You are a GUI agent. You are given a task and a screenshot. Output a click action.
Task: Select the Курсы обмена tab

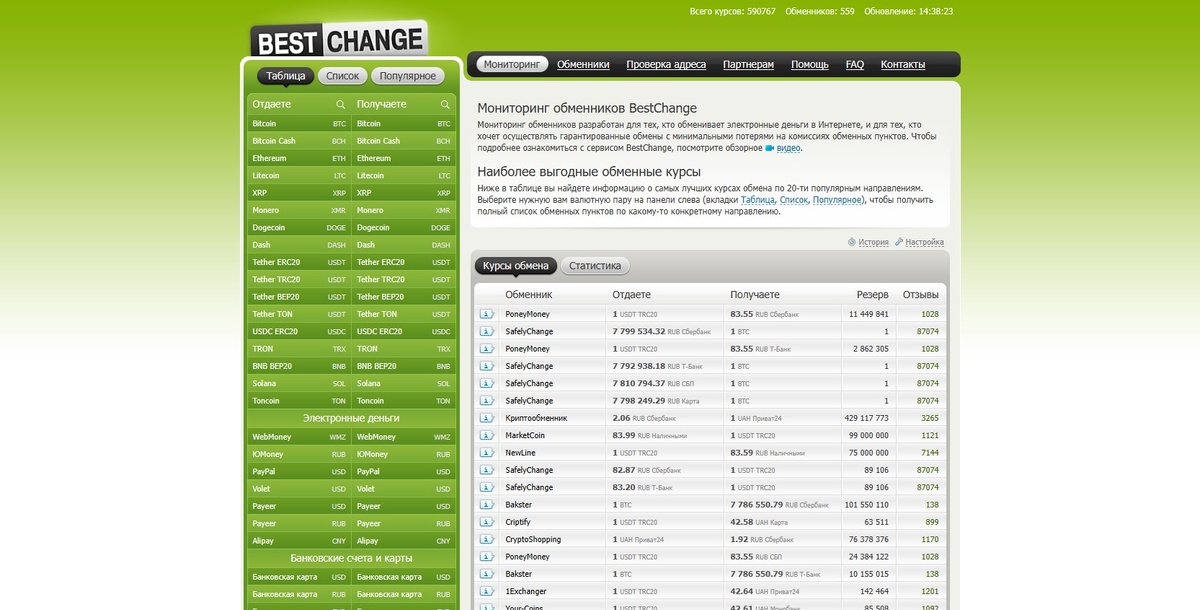516,266
